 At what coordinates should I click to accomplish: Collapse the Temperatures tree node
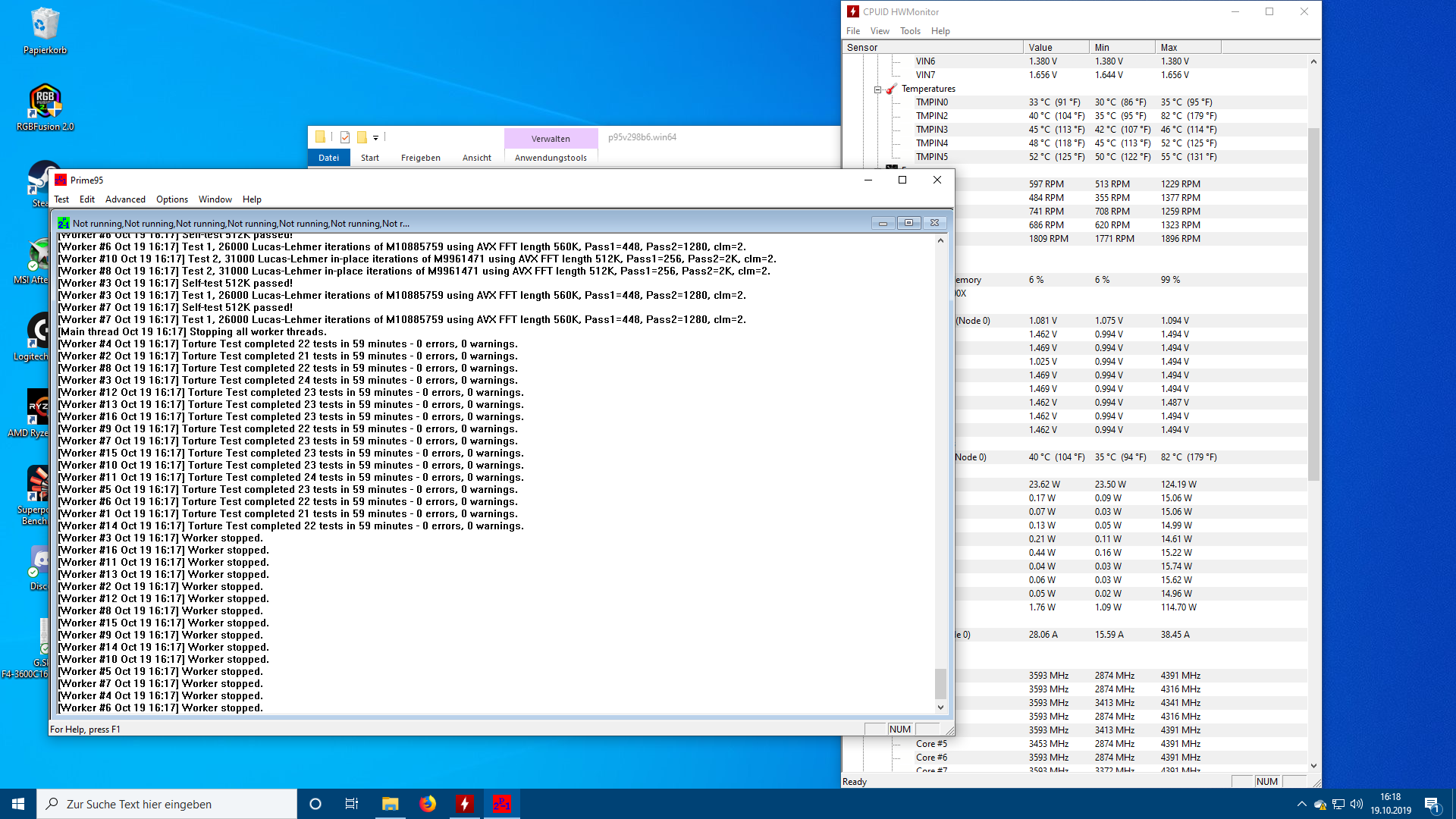click(x=878, y=89)
